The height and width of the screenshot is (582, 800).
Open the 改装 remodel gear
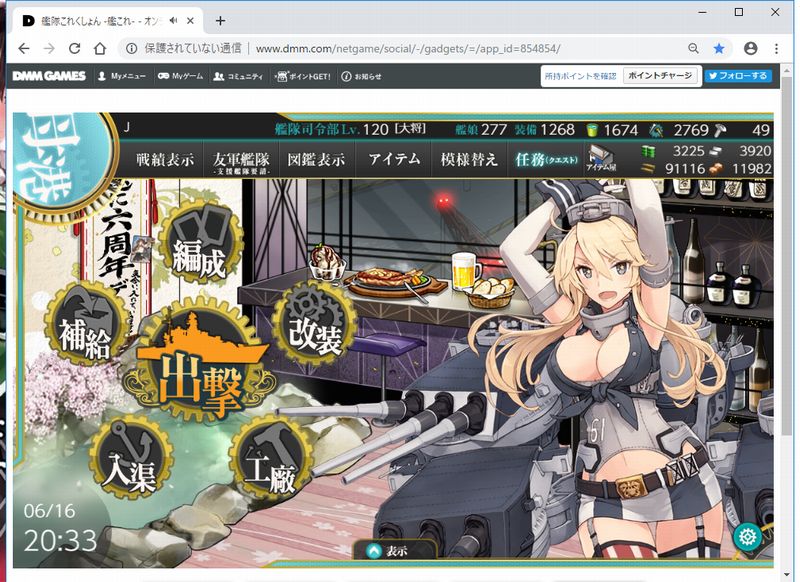click(315, 323)
